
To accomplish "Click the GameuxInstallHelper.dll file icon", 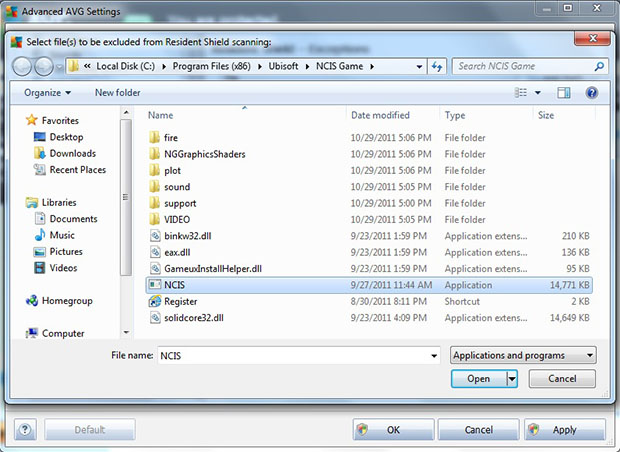I will (155, 269).
